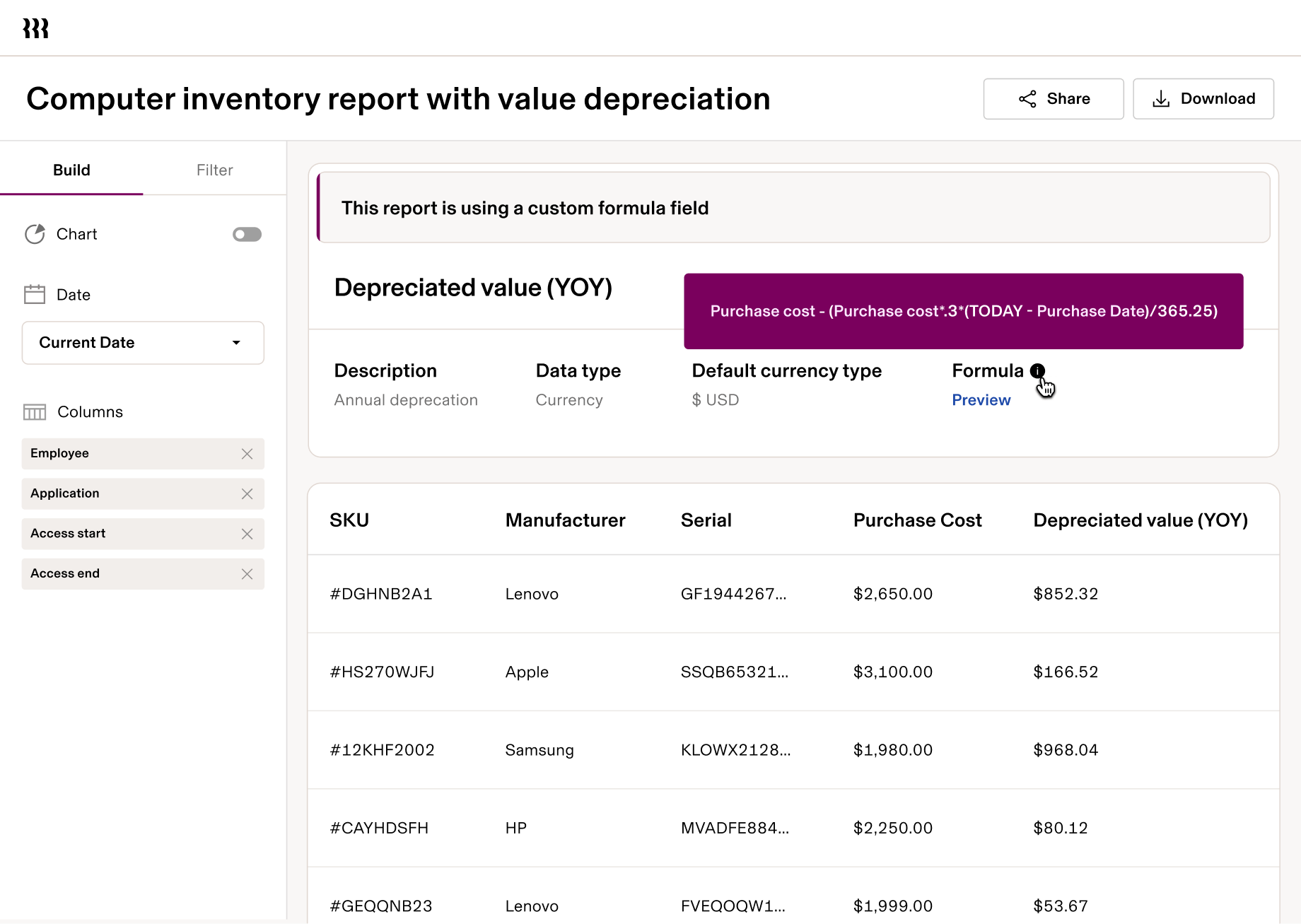Click the info icon next to Formula
The width and height of the screenshot is (1301, 924).
coord(1037,370)
